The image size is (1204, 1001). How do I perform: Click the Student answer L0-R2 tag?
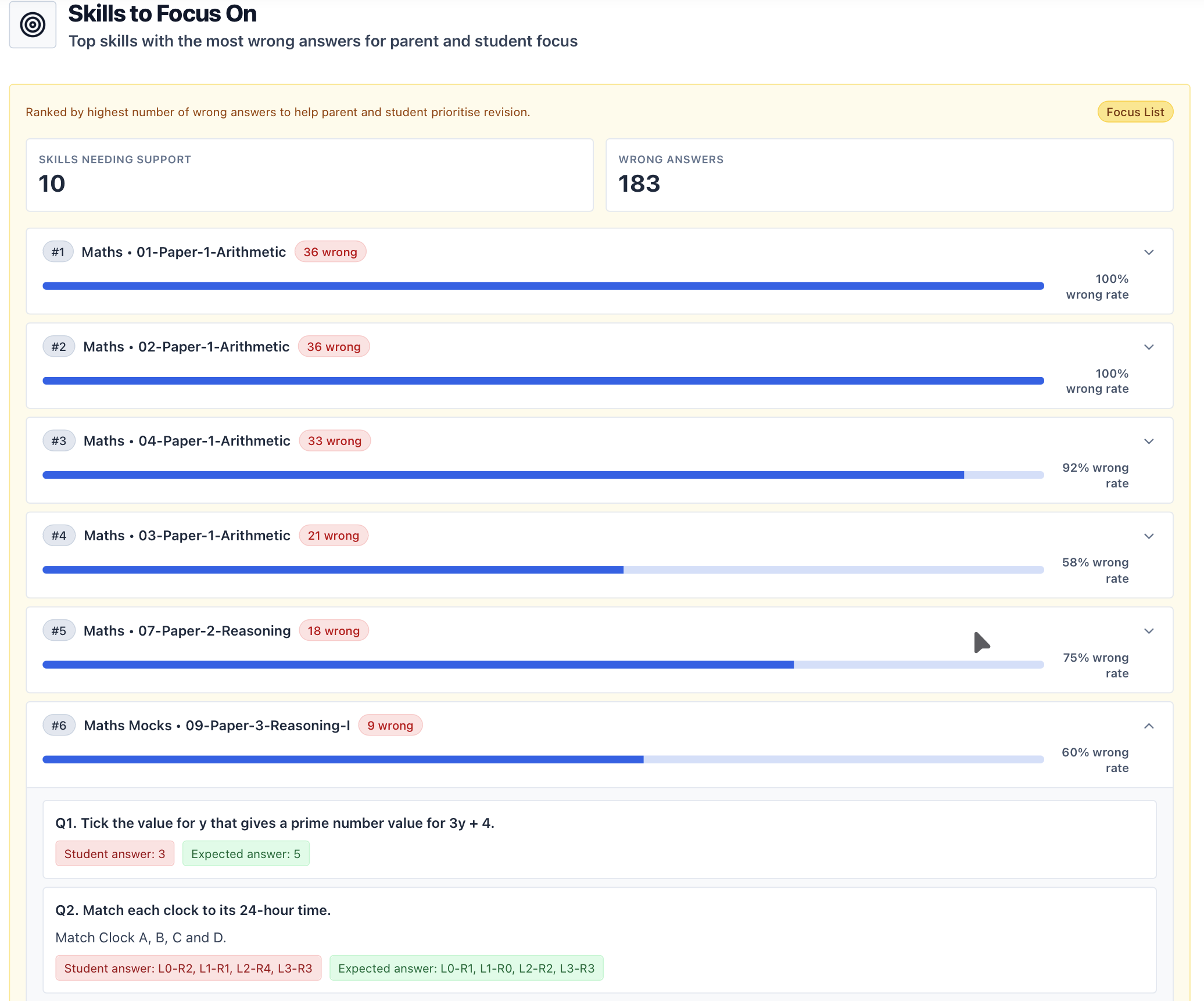[x=188, y=968]
